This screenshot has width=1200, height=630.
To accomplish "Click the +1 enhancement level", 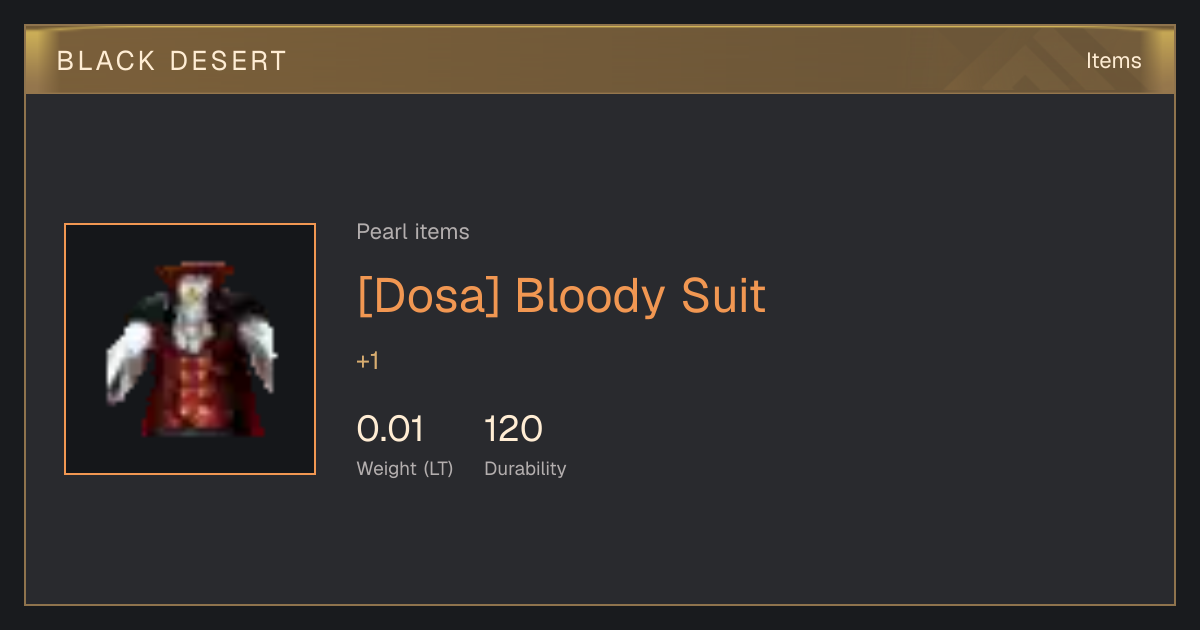I will (368, 361).
